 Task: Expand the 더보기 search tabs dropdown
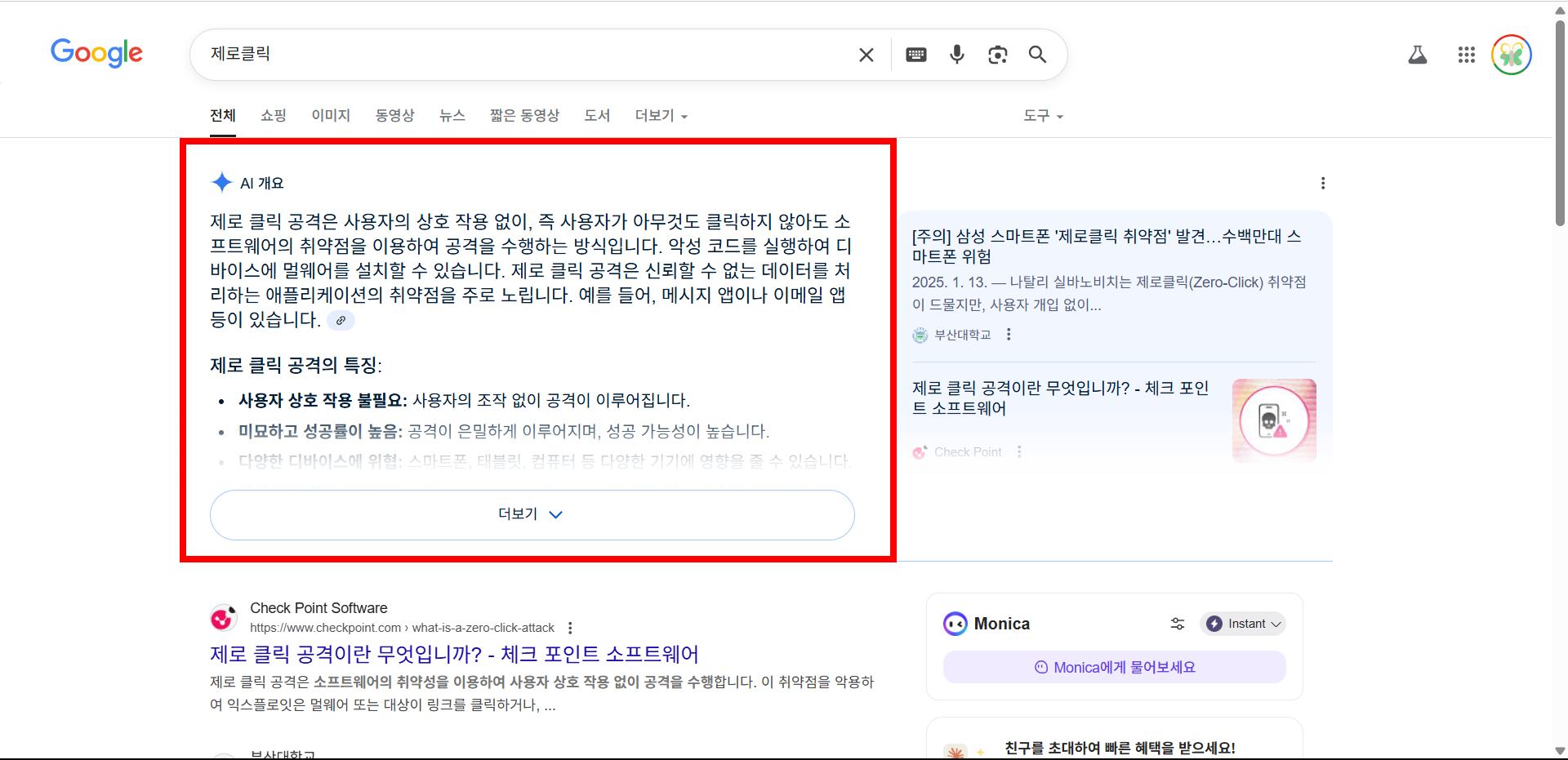click(x=661, y=116)
